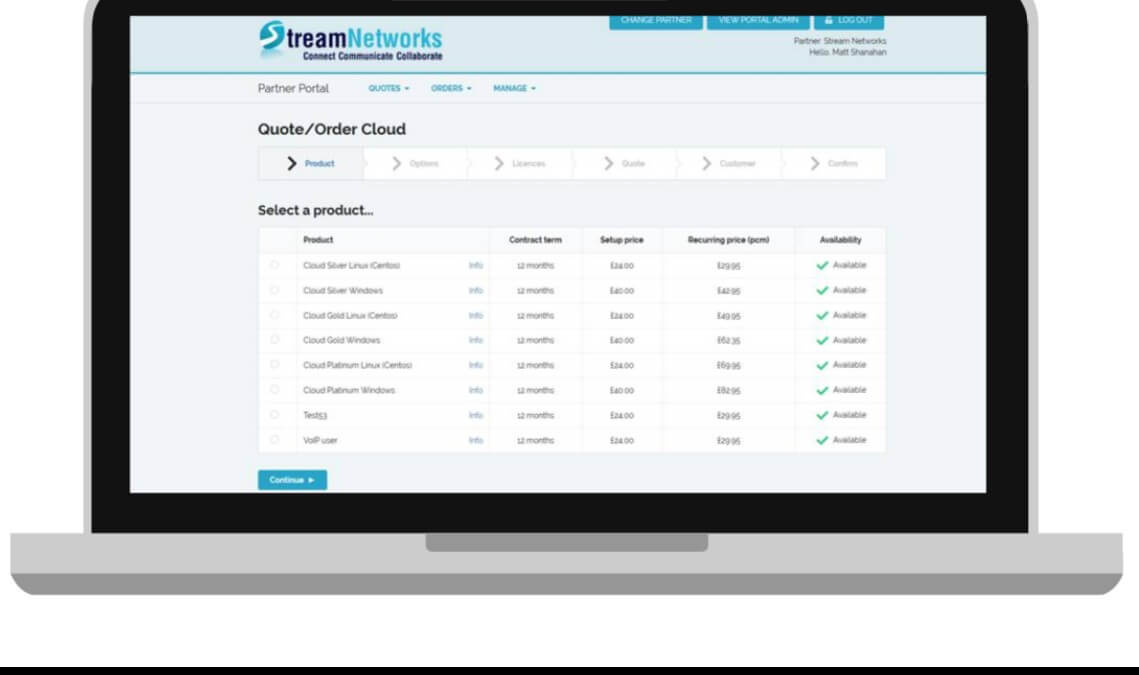Click the Partner Portal heading text
The width and height of the screenshot is (1139, 675).
point(293,89)
